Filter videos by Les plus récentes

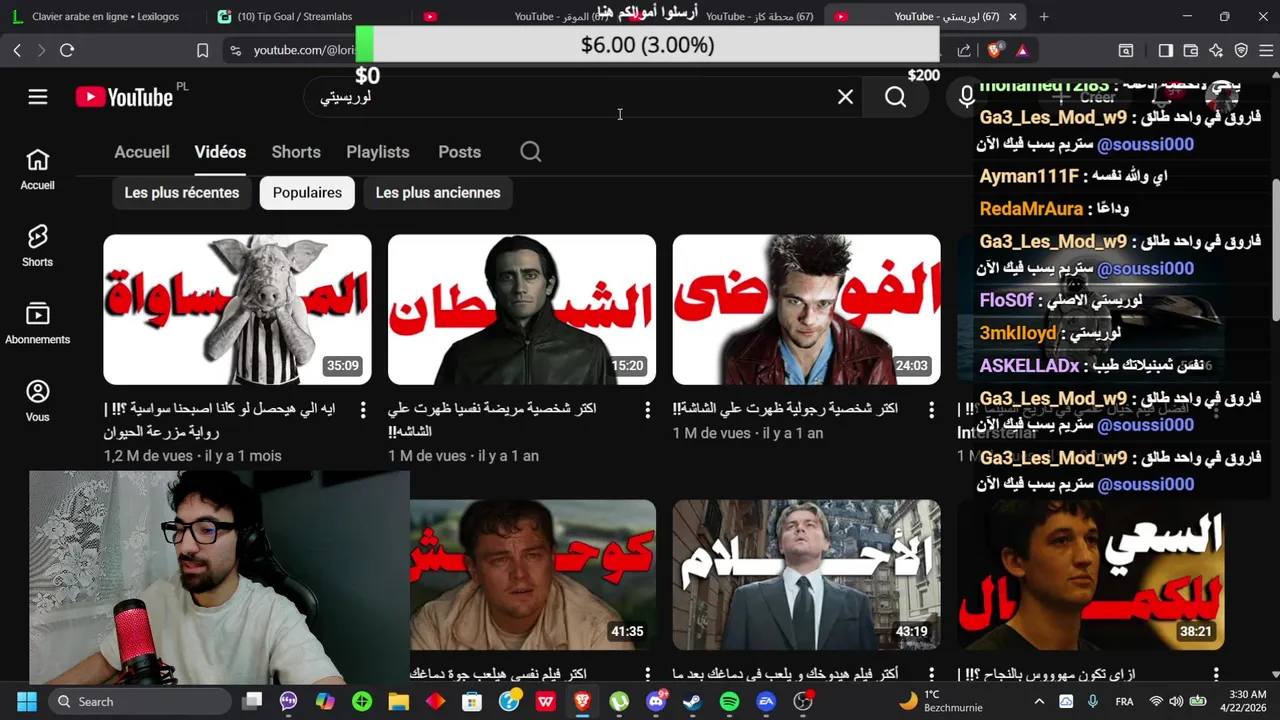point(182,193)
